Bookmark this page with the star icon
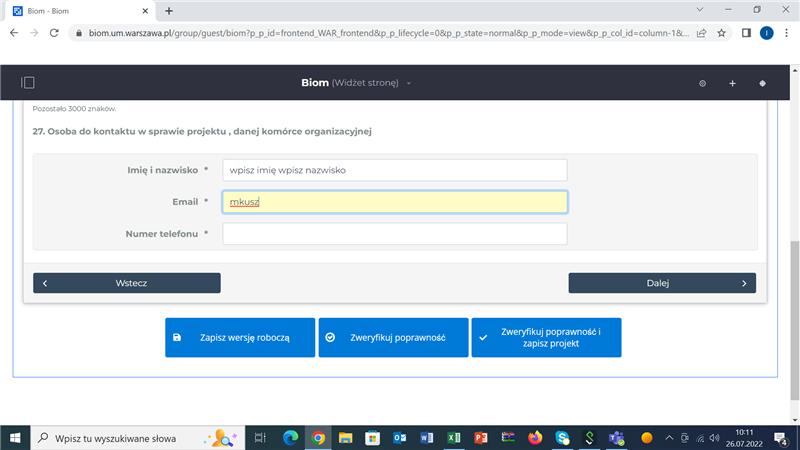 pyautogui.click(x=721, y=32)
